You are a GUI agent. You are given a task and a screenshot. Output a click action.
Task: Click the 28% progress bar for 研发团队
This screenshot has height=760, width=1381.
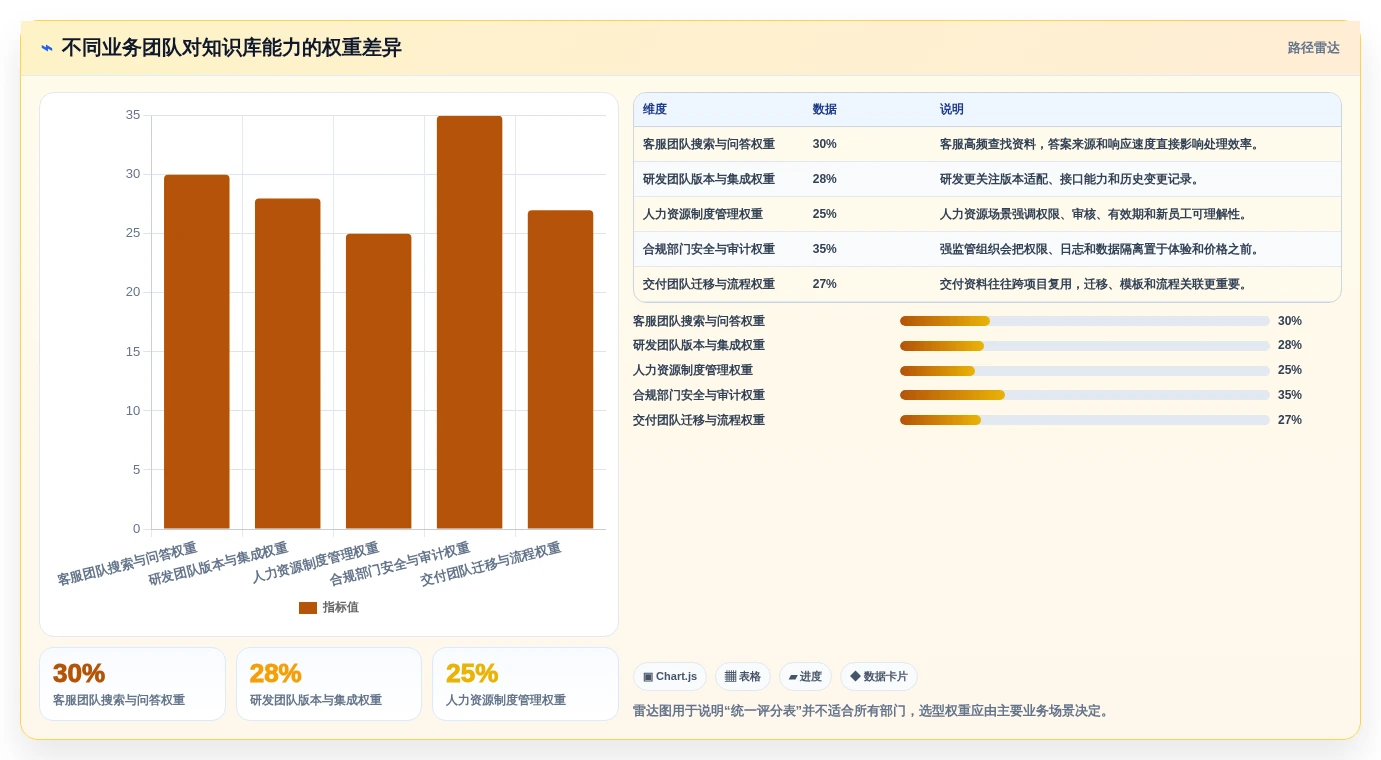tap(1085, 346)
